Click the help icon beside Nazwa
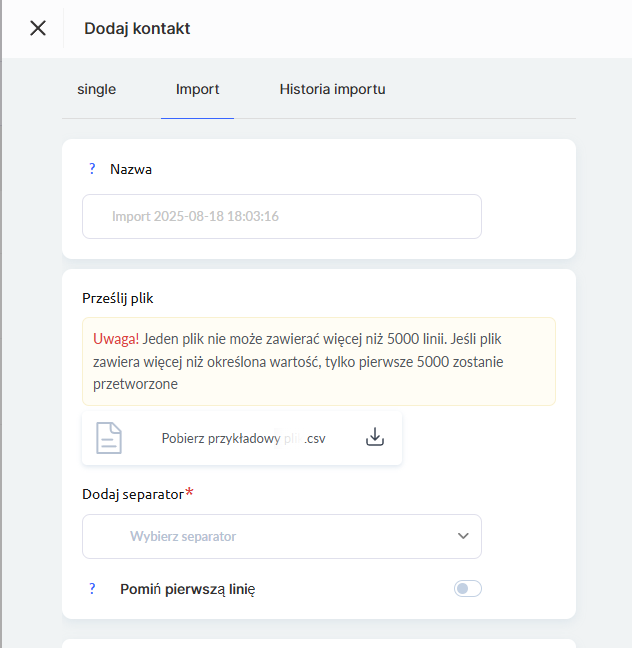Viewport: 632px width, 648px height. pyautogui.click(x=91, y=169)
